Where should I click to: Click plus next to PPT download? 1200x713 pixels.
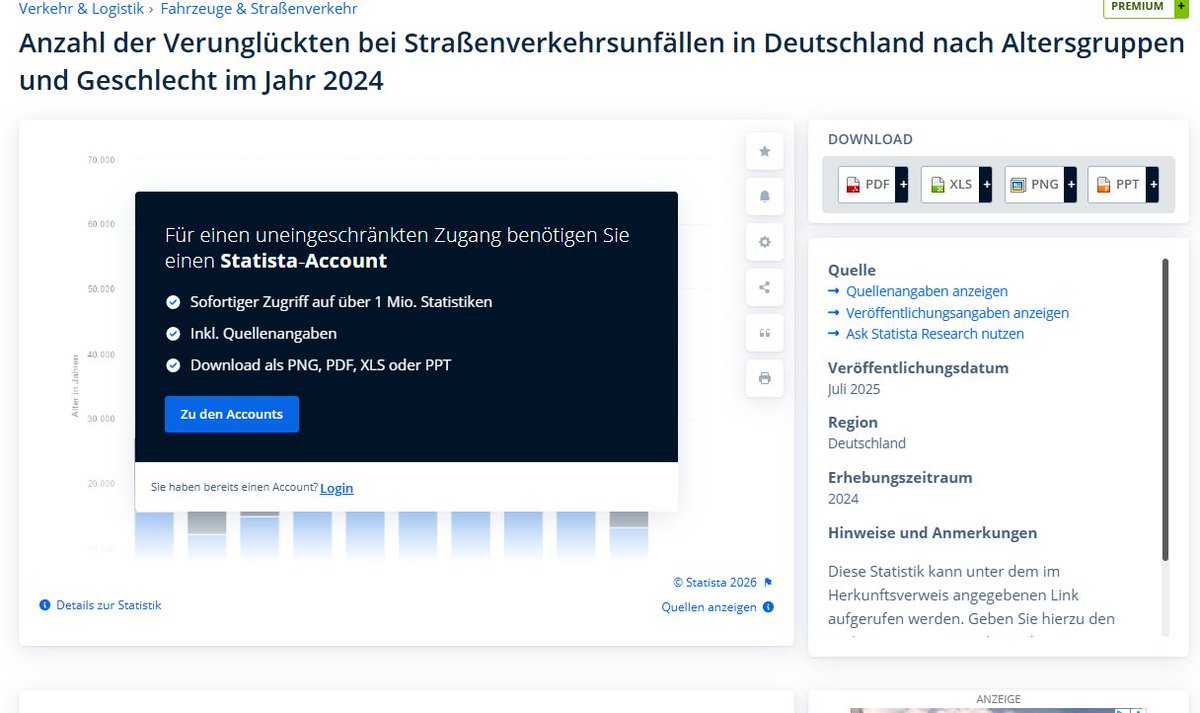point(1152,185)
